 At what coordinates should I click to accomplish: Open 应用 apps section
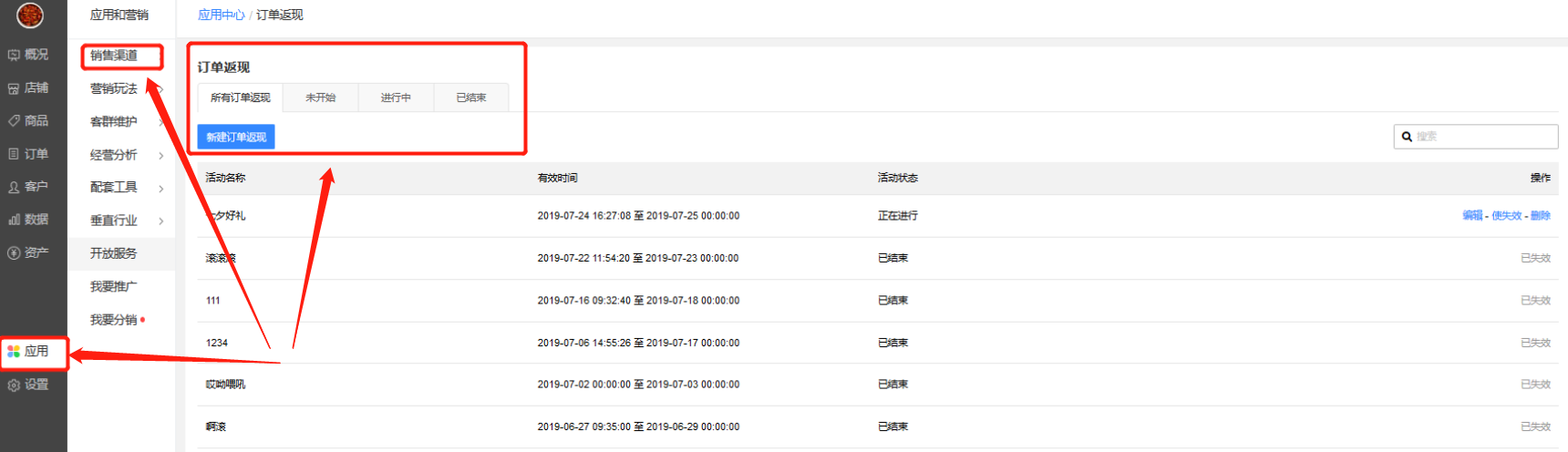tap(28, 351)
